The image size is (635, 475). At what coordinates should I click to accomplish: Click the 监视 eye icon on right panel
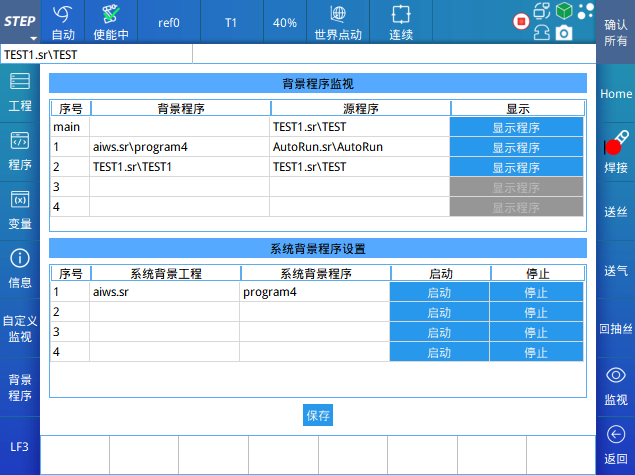pos(616,385)
